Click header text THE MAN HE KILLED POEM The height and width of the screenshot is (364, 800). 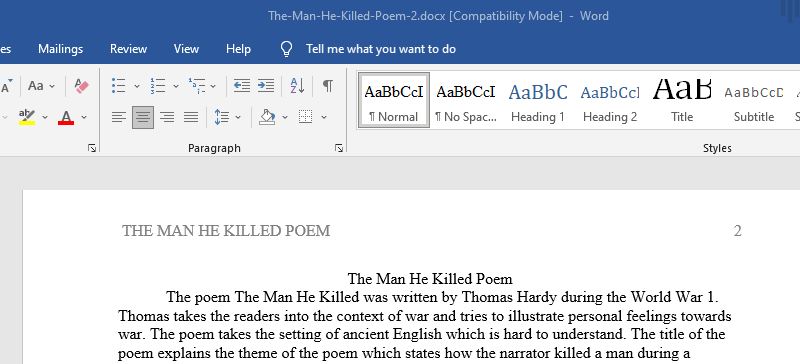226,231
